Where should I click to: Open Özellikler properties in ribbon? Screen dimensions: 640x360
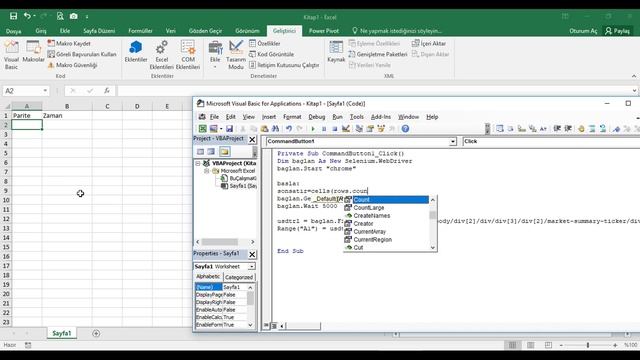click(264, 43)
